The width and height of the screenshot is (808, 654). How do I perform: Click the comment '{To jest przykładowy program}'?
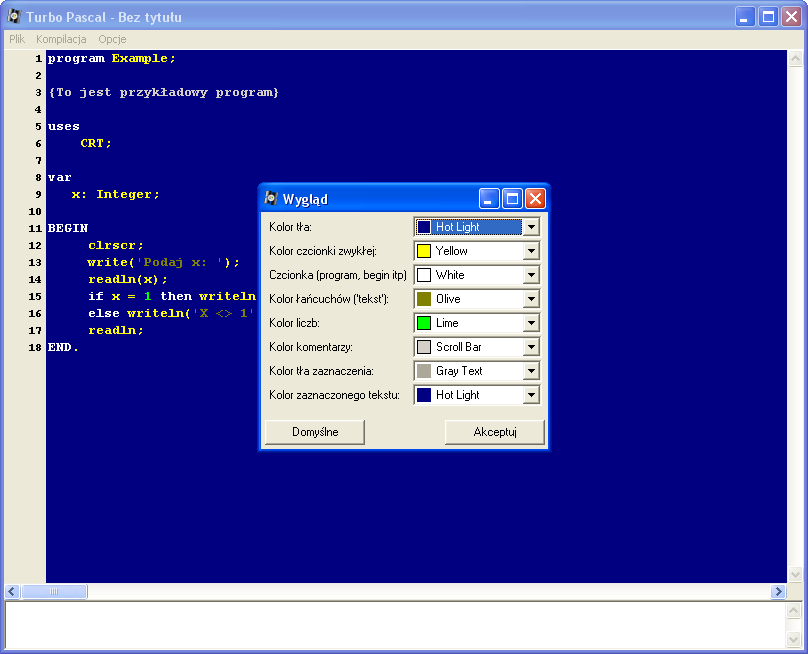tap(163, 92)
